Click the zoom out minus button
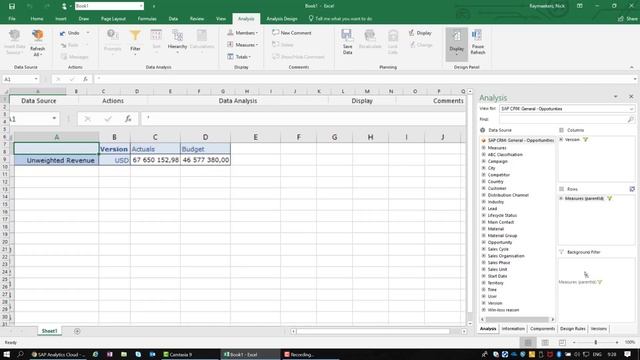Image resolution: width=640 pixels, height=360 pixels. point(574,342)
